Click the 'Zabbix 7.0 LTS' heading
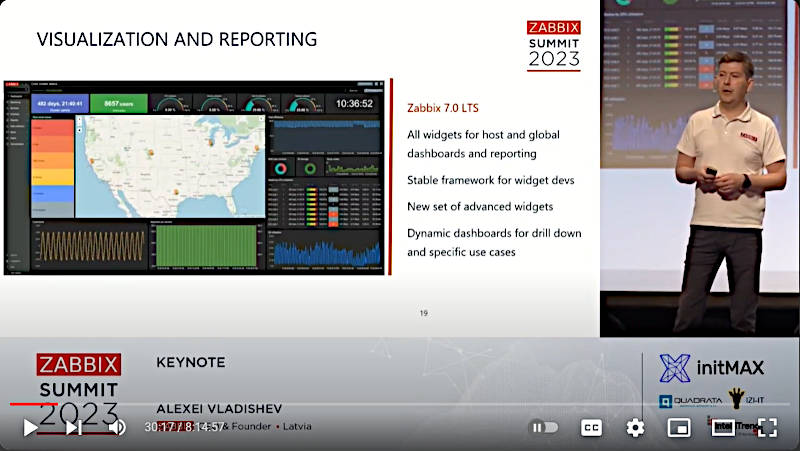 [x=443, y=108]
